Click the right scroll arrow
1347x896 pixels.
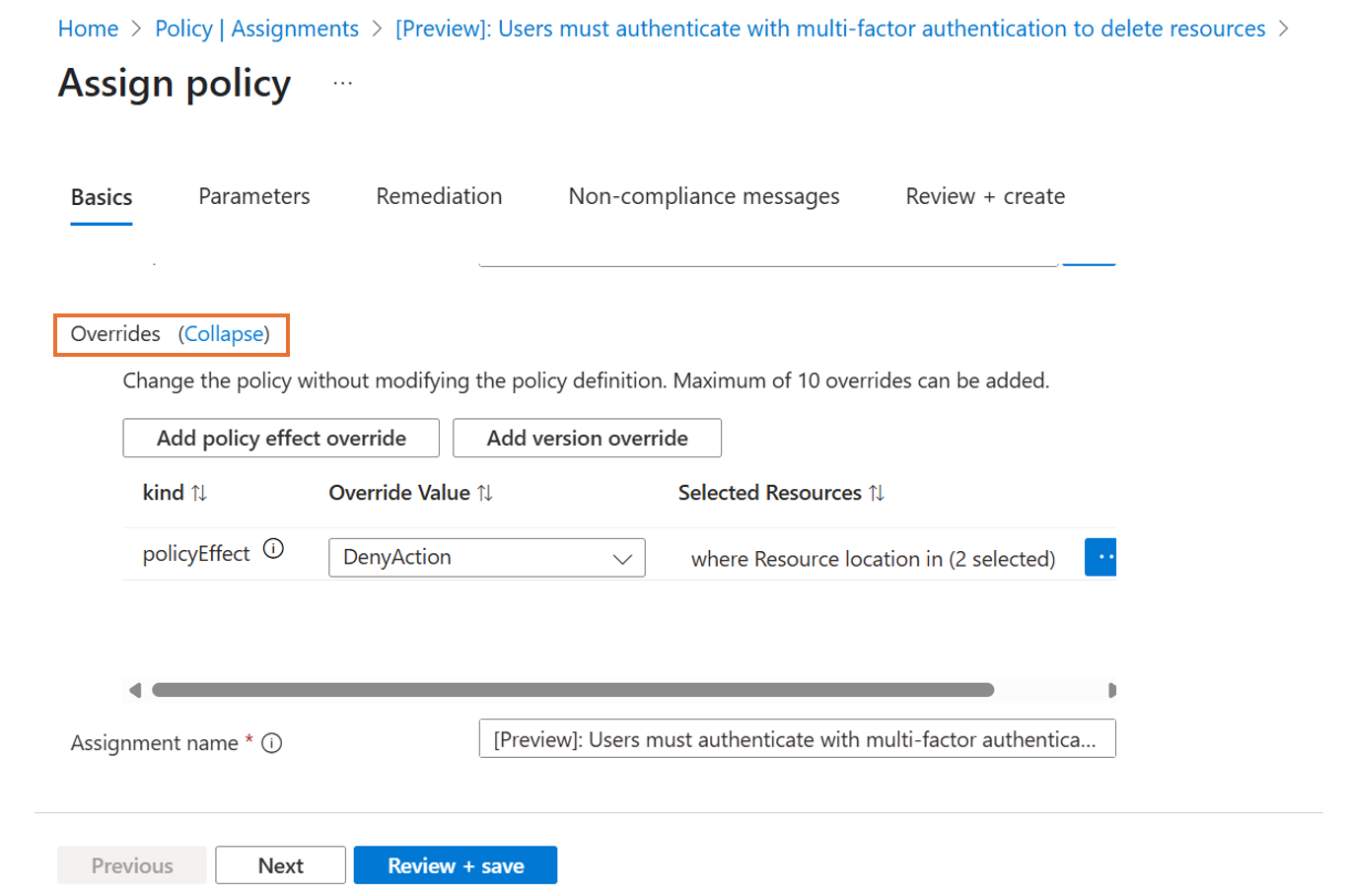tap(1111, 690)
